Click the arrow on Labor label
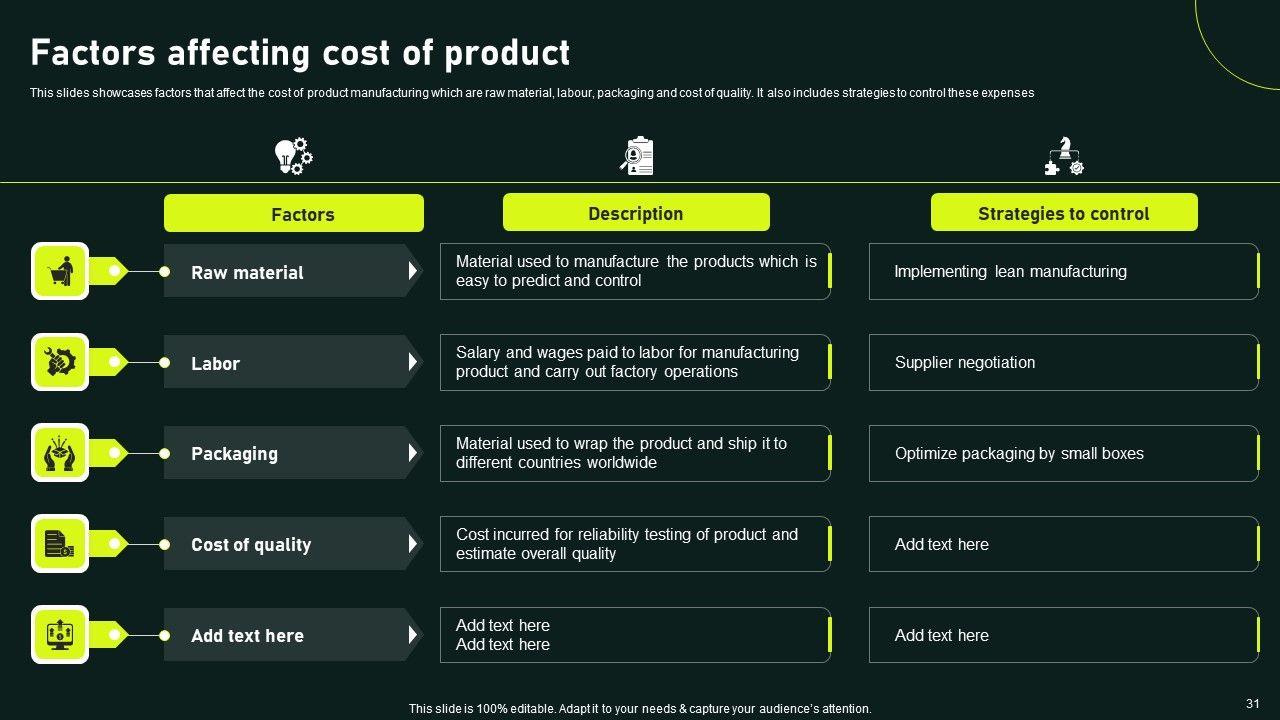The height and width of the screenshot is (720, 1280). pyautogui.click(x=412, y=362)
